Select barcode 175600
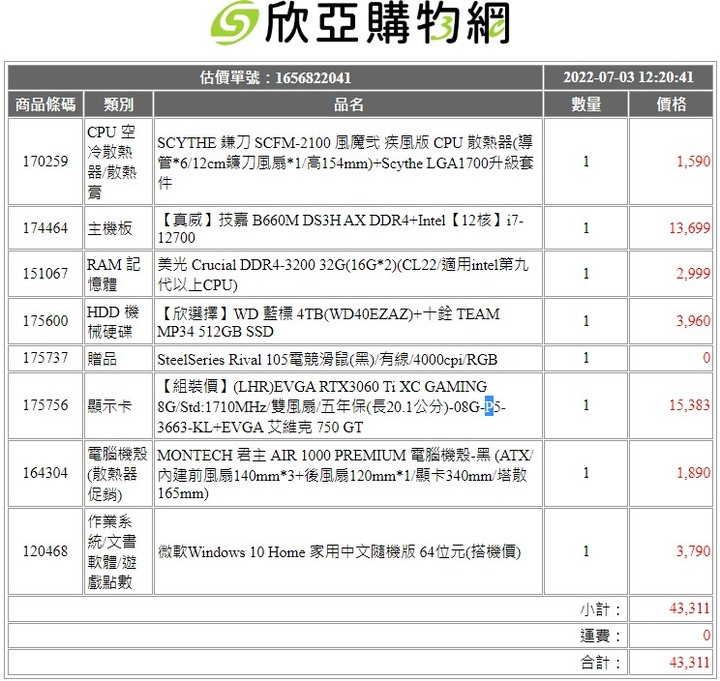 coord(45,321)
